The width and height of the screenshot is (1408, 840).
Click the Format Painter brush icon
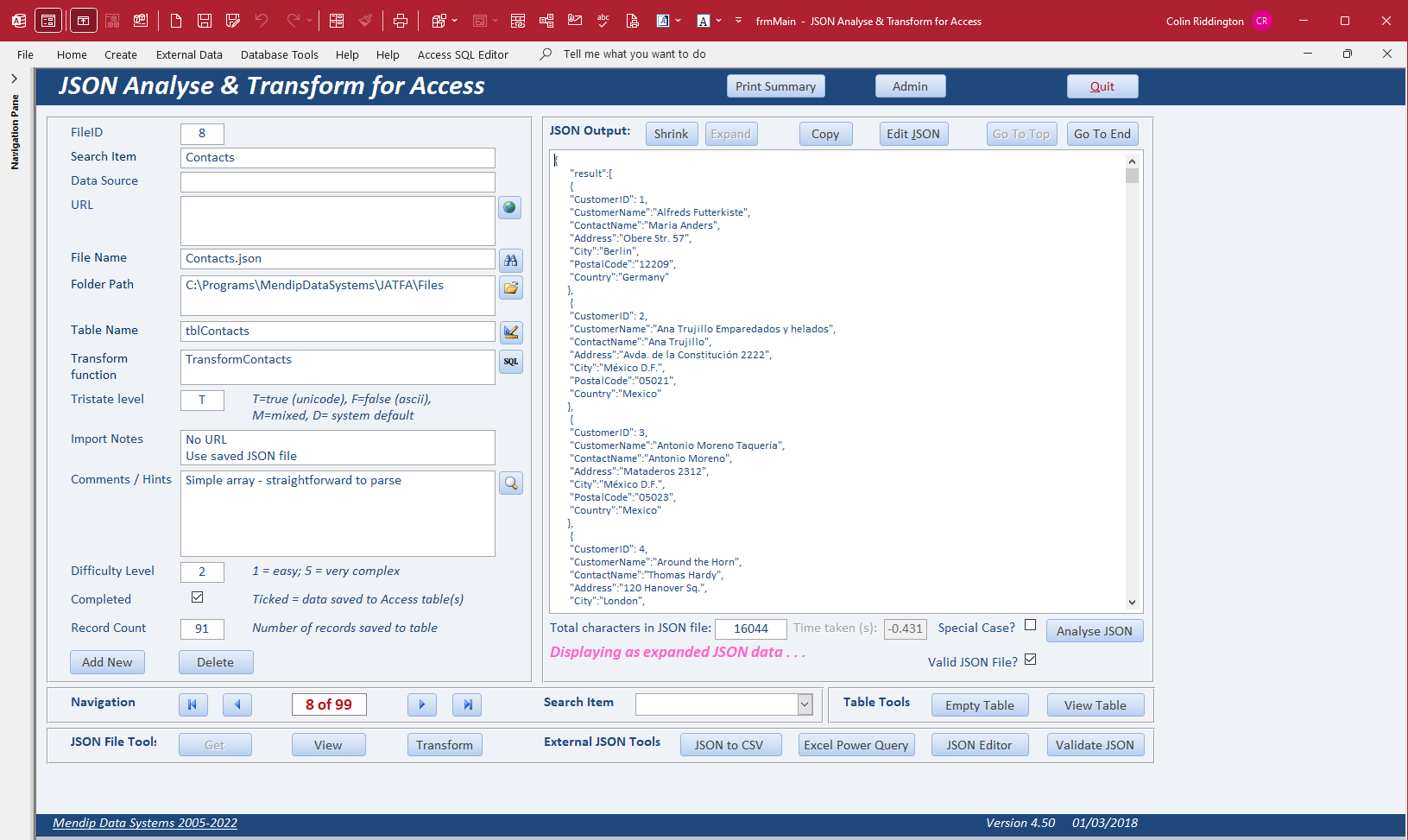pos(366,21)
